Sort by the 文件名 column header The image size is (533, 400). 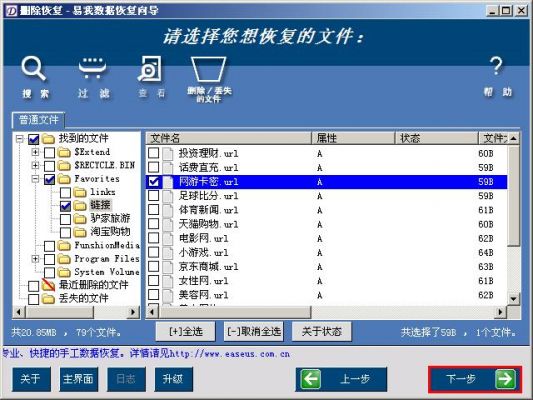pyautogui.click(x=229, y=138)
